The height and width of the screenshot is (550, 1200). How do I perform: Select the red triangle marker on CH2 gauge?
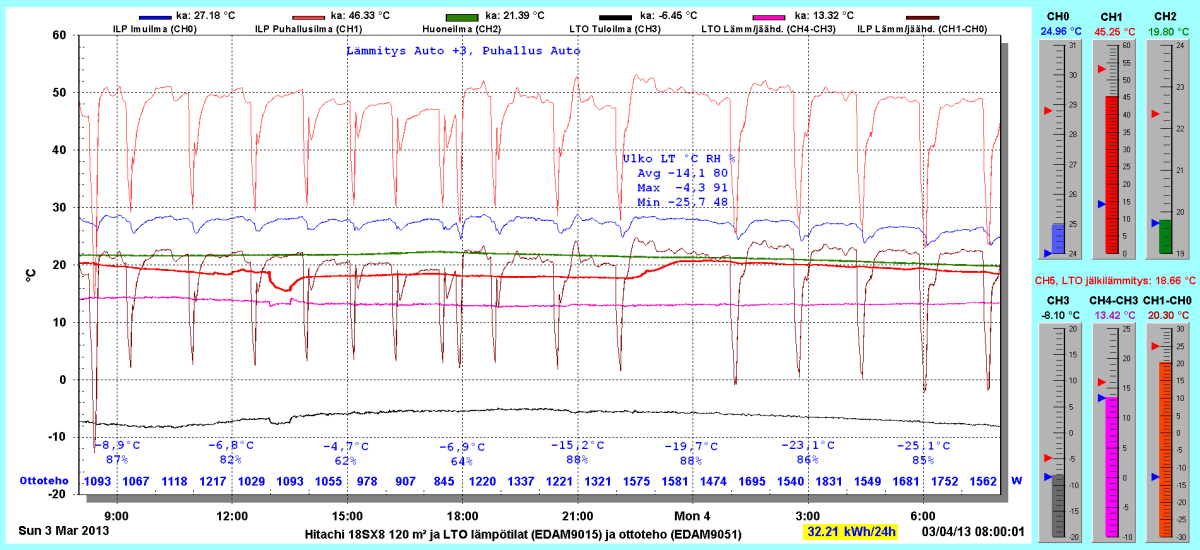(1155, 114)
